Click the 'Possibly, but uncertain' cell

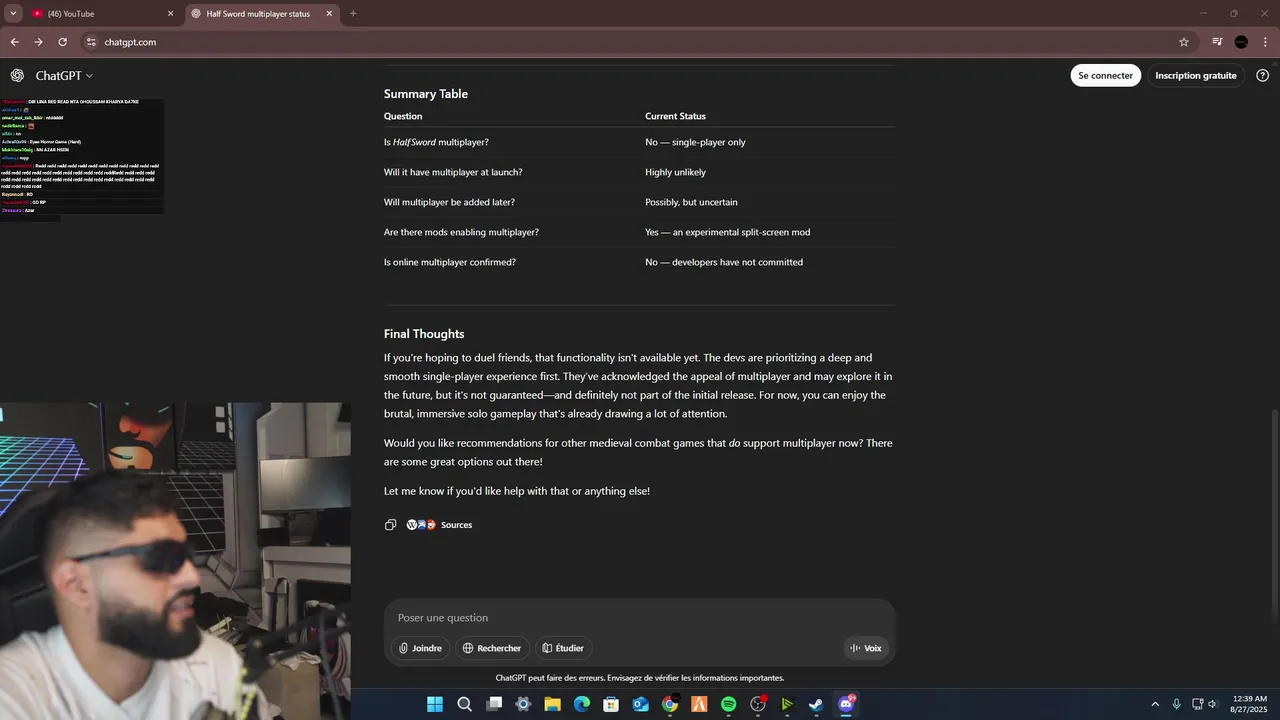pos(691,202)
